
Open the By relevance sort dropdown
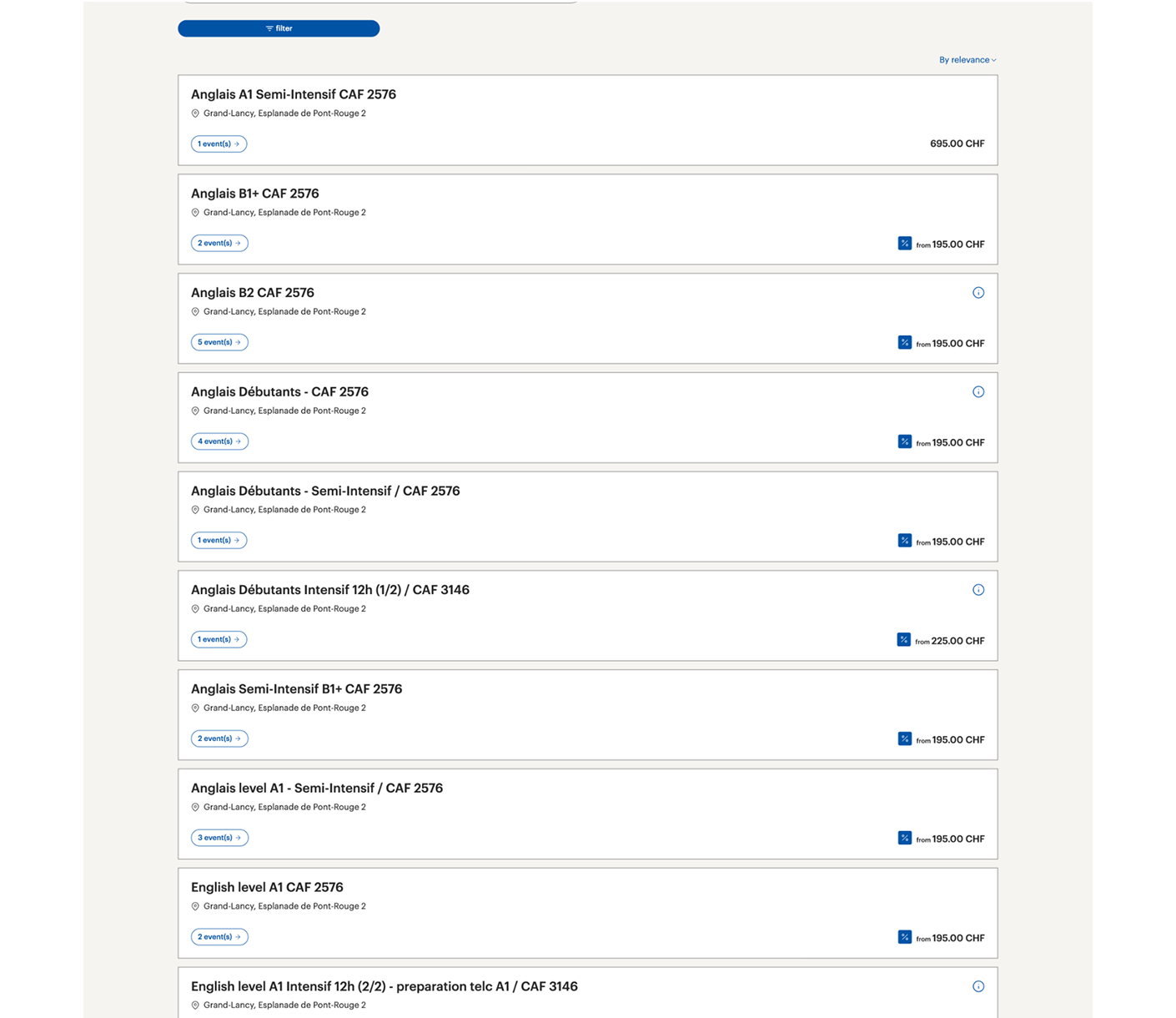click(967, 60)
